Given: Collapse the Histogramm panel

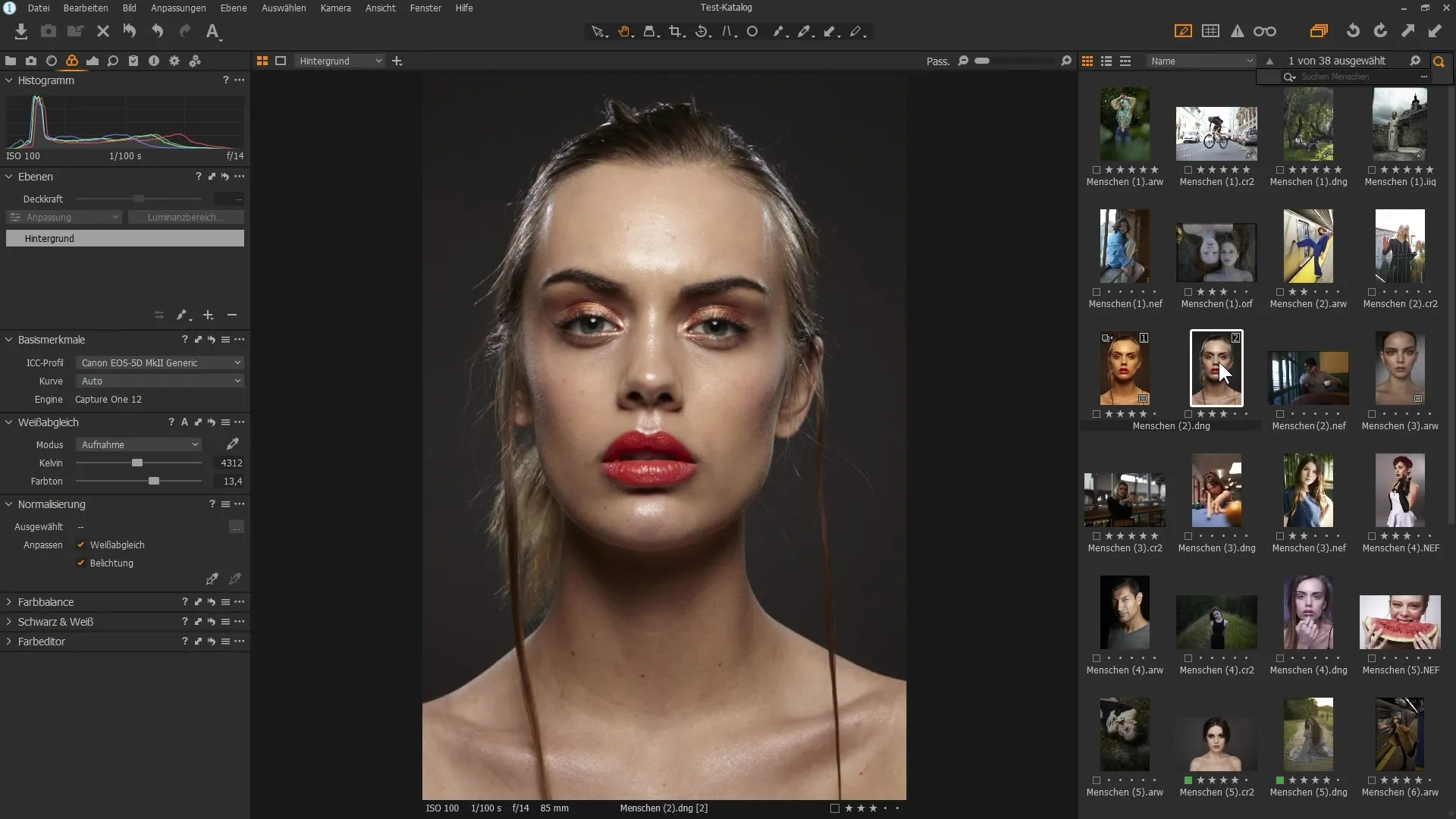Looking at the screenshot, I should tap(8, 80).
